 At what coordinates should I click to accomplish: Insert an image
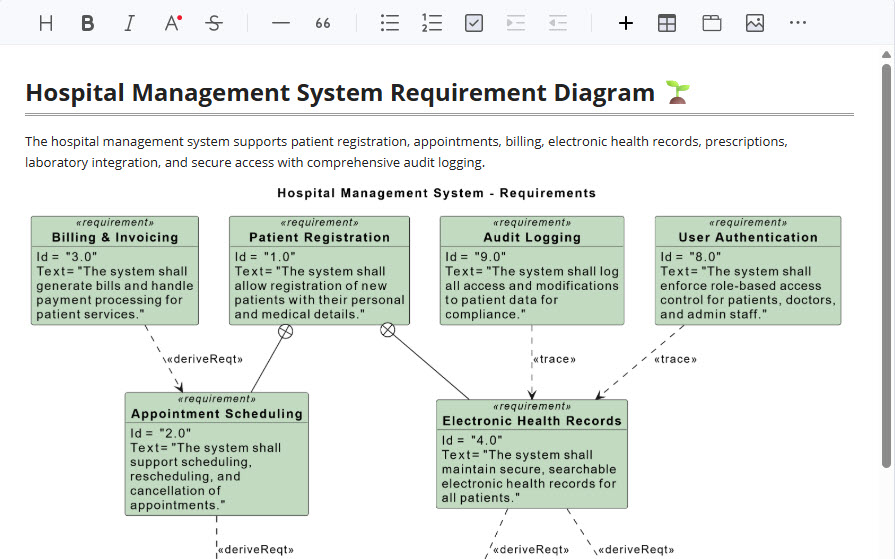pos(755,23)
